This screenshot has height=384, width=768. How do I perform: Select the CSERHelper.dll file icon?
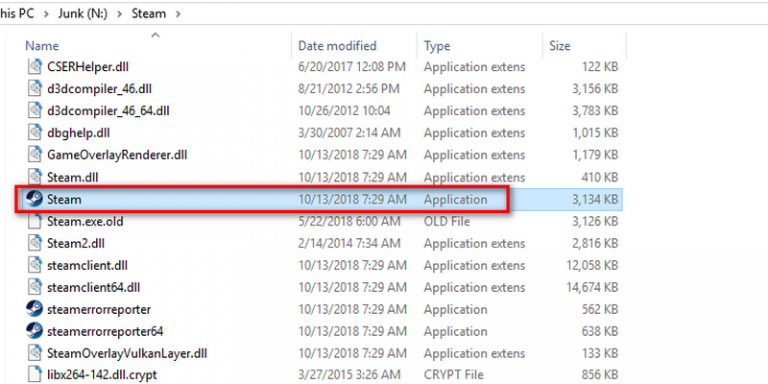point(34,67)
